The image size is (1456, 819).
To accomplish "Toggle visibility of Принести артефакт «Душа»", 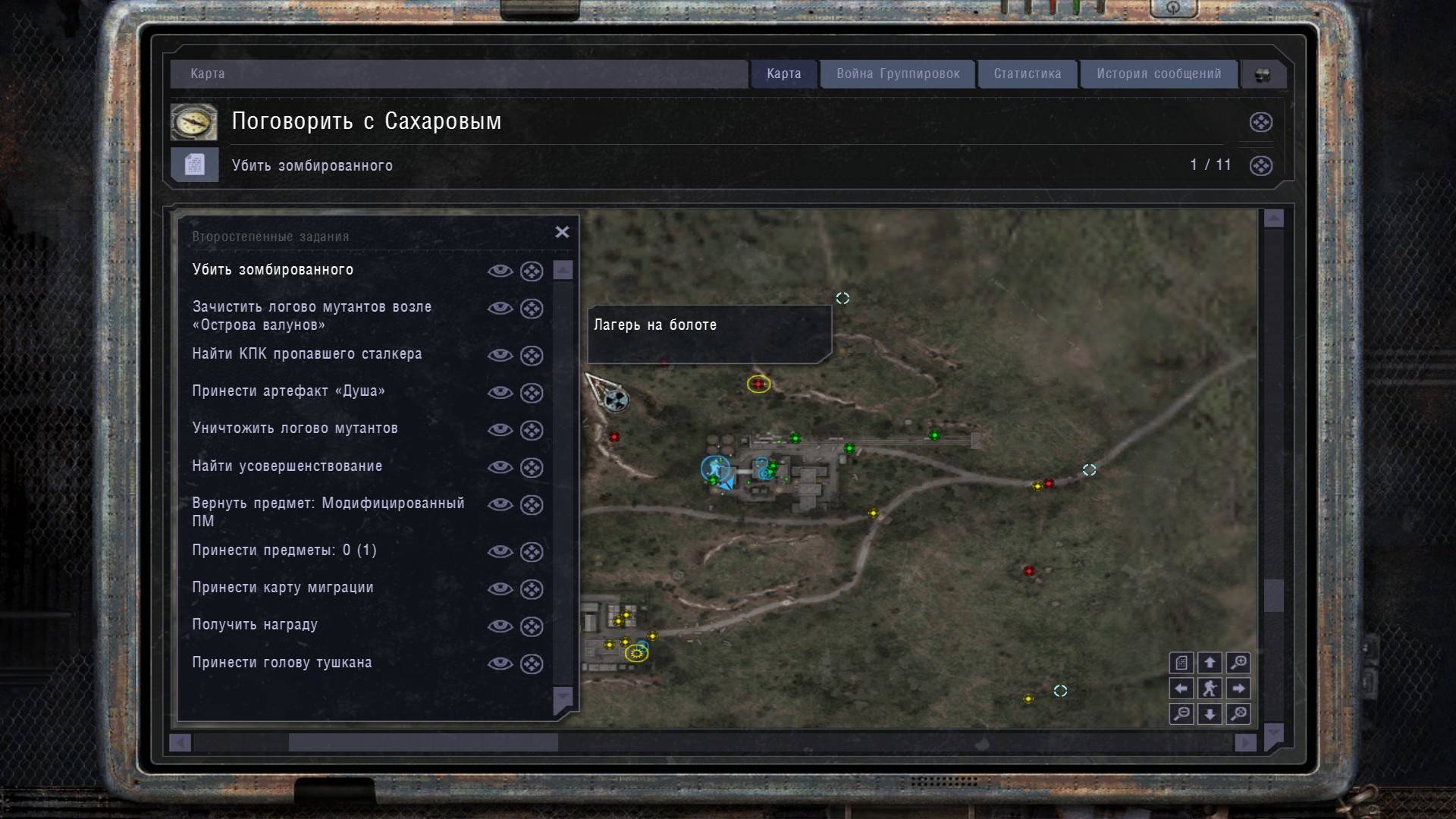I will (500, 392).
